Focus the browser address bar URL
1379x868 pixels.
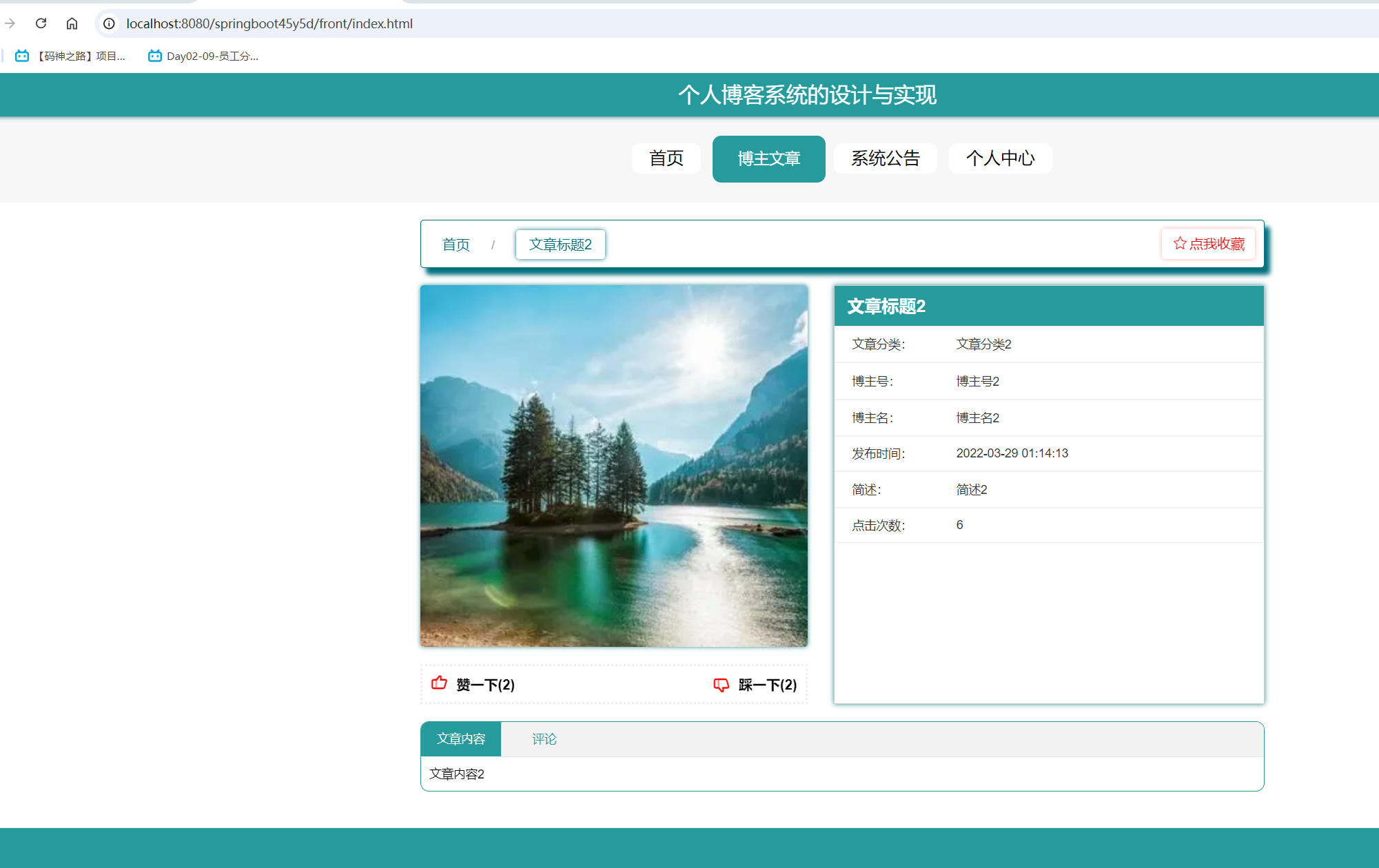(269, 23)
